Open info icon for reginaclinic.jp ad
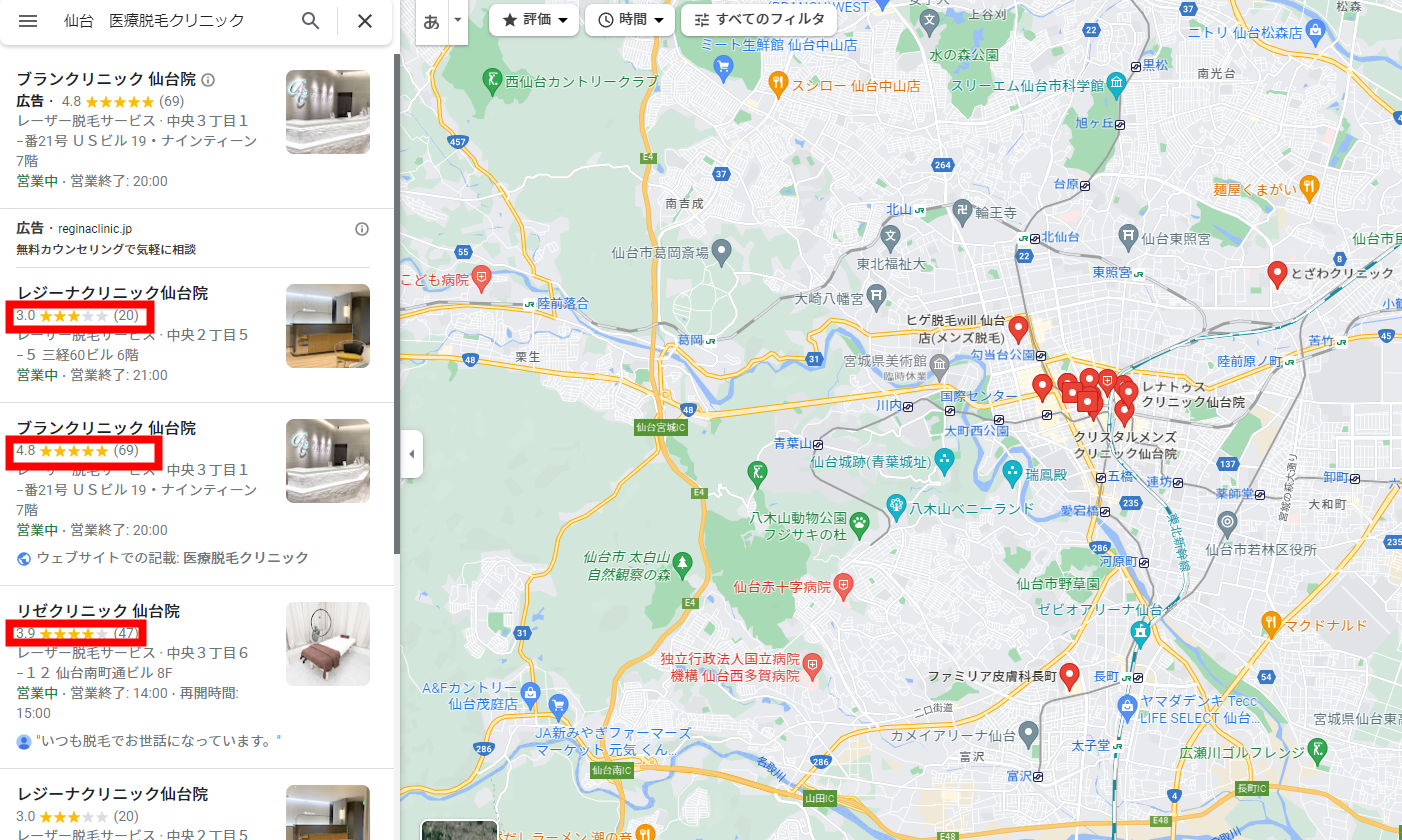 pyautogui.click(x=362, y=229)
